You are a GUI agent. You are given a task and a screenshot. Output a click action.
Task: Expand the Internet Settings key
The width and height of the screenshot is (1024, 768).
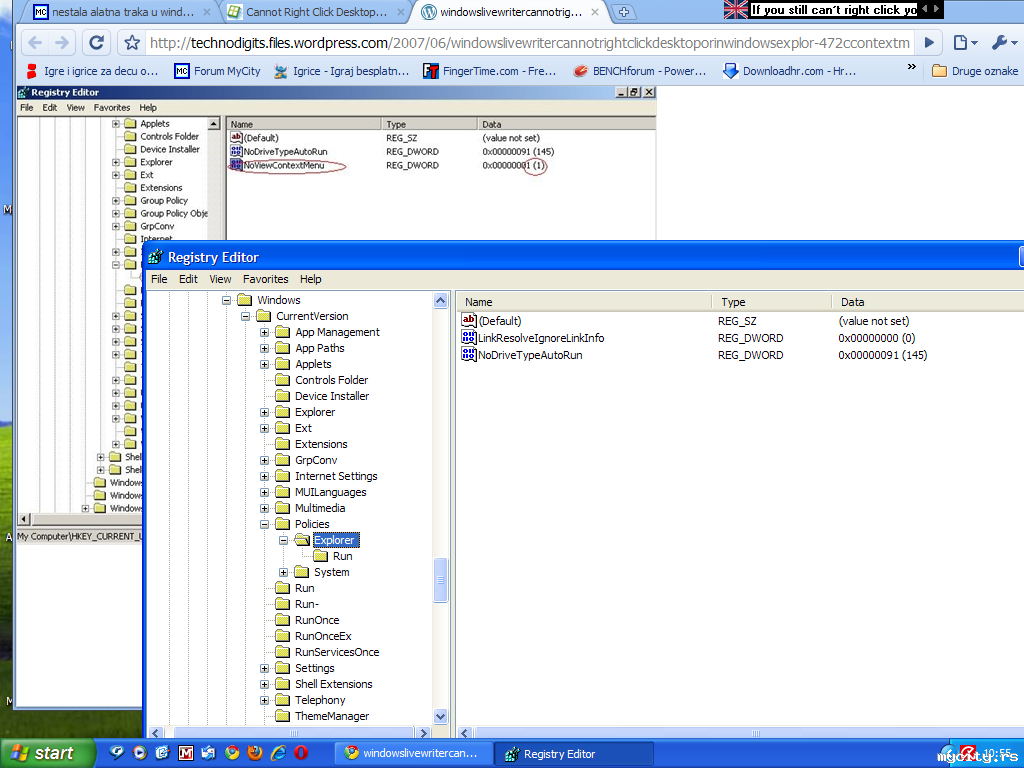pos(264,476)
